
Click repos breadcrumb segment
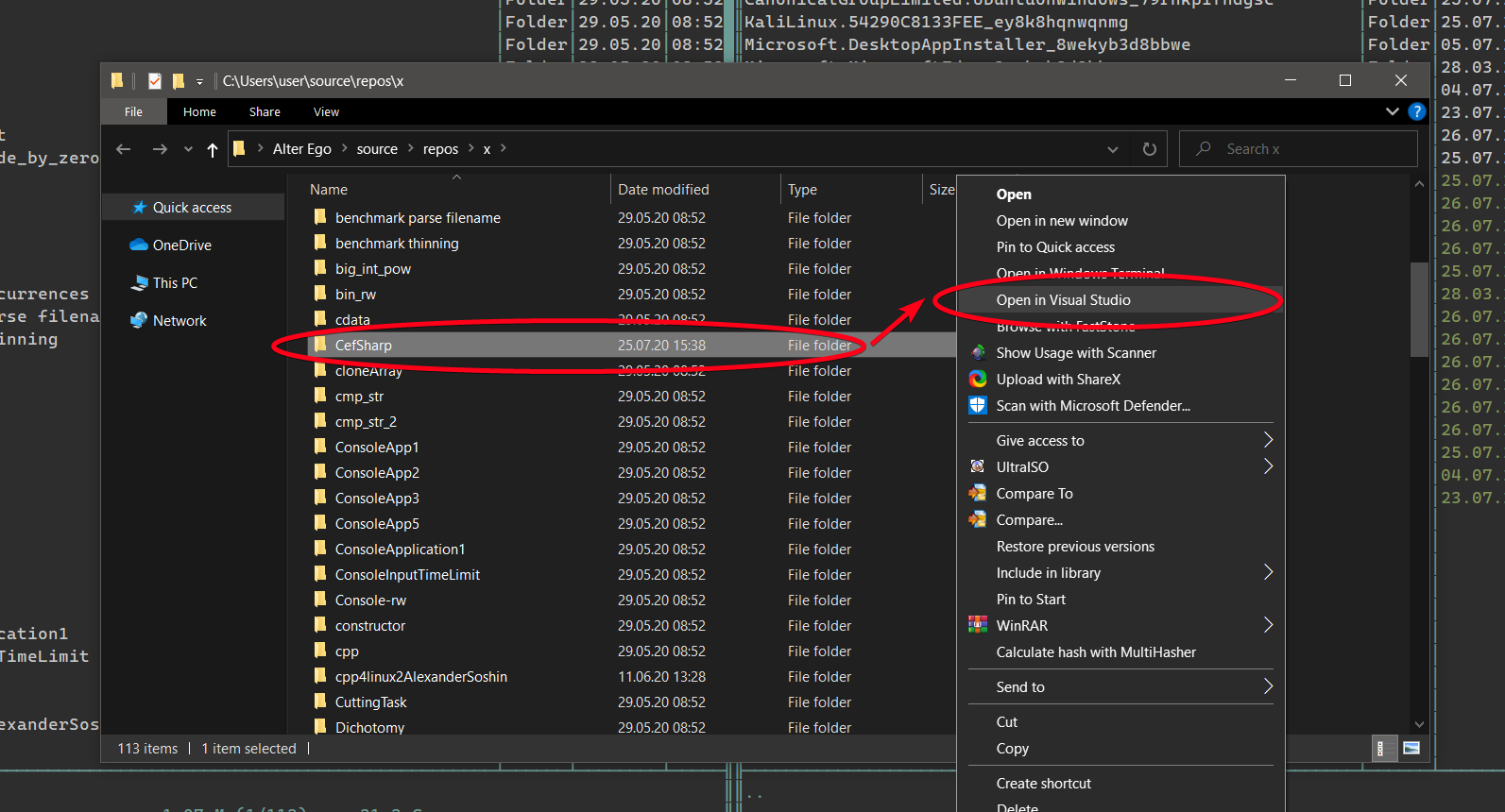(440, 149)
